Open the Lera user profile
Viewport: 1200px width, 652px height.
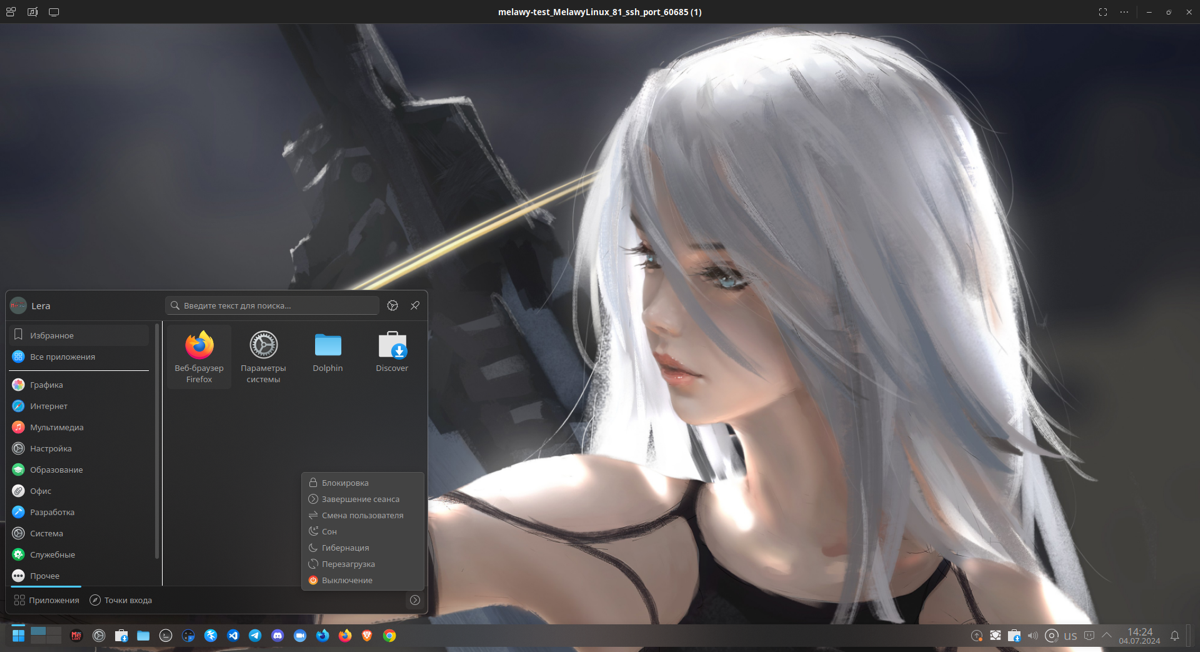point(30,306)
